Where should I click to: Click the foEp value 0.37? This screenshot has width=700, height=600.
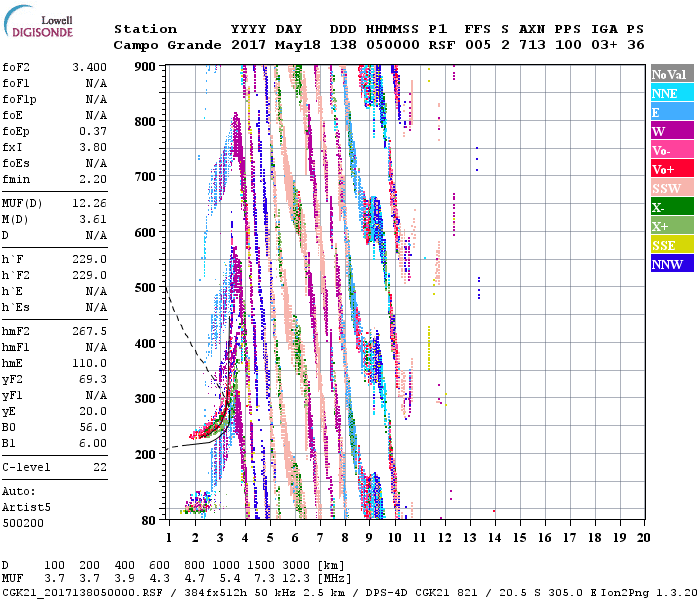[x=93, y=131]
